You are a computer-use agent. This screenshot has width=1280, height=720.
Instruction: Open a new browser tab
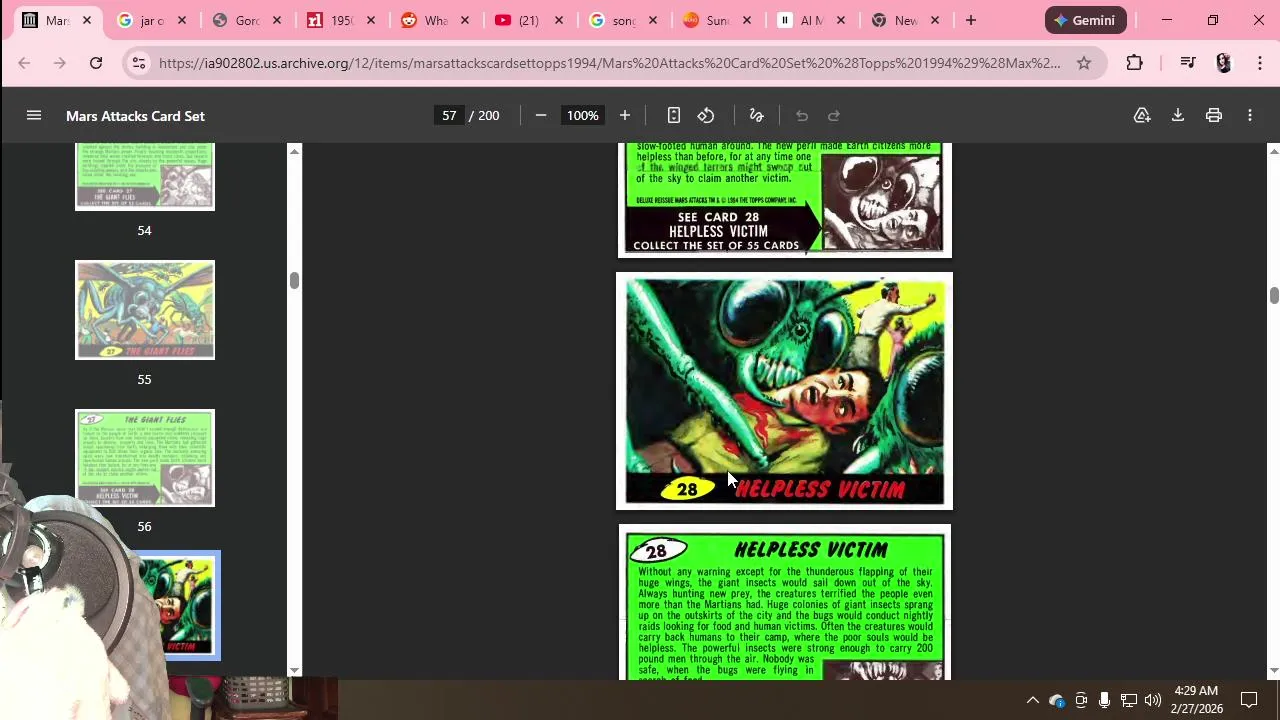(971, 20)
